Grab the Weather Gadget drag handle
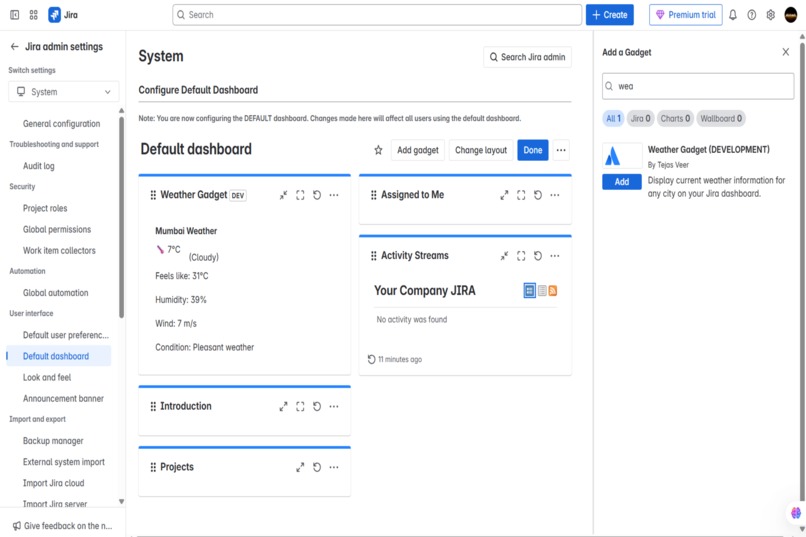Viewport: 806px width, 537px height. tap(153, 195)
